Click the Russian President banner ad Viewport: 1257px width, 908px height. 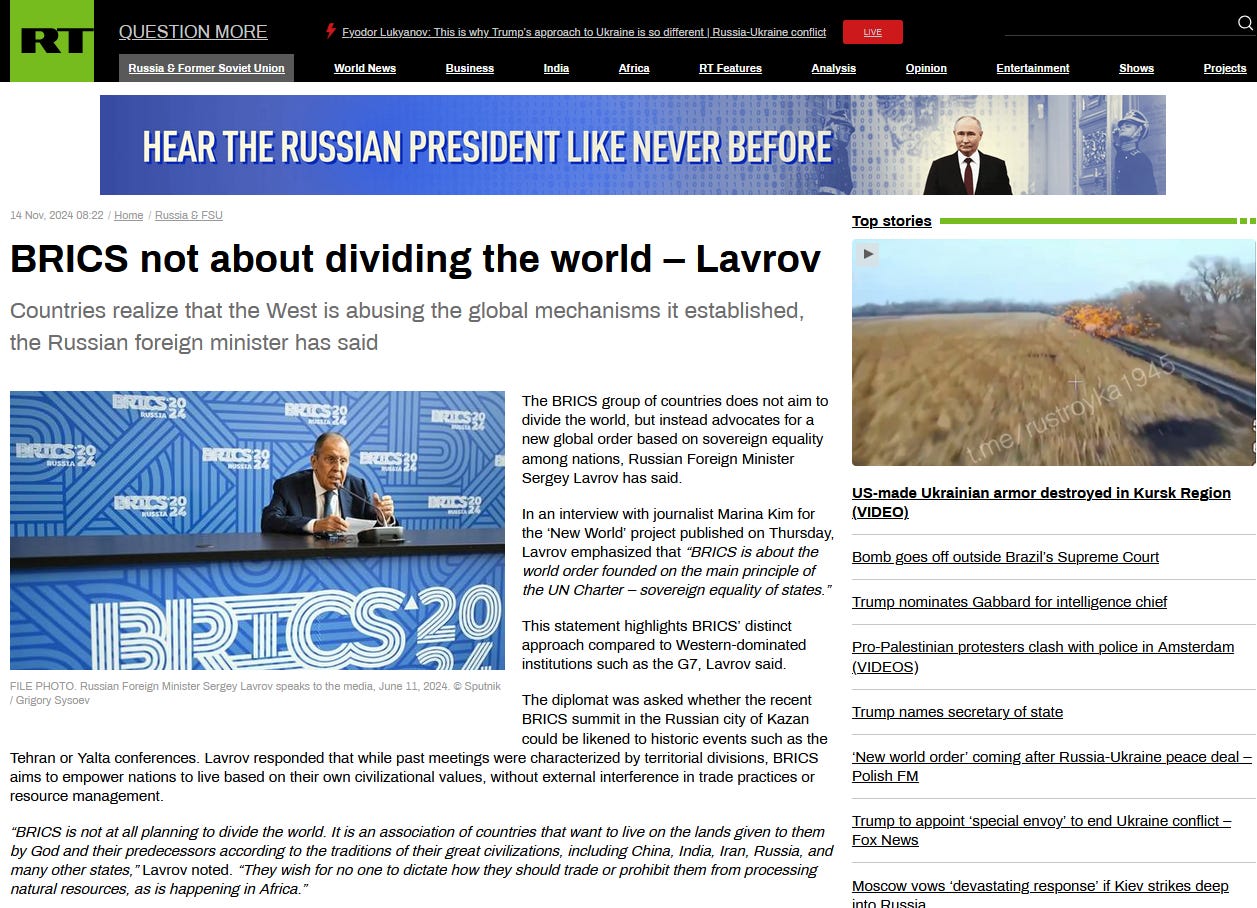tap(633, 145)
